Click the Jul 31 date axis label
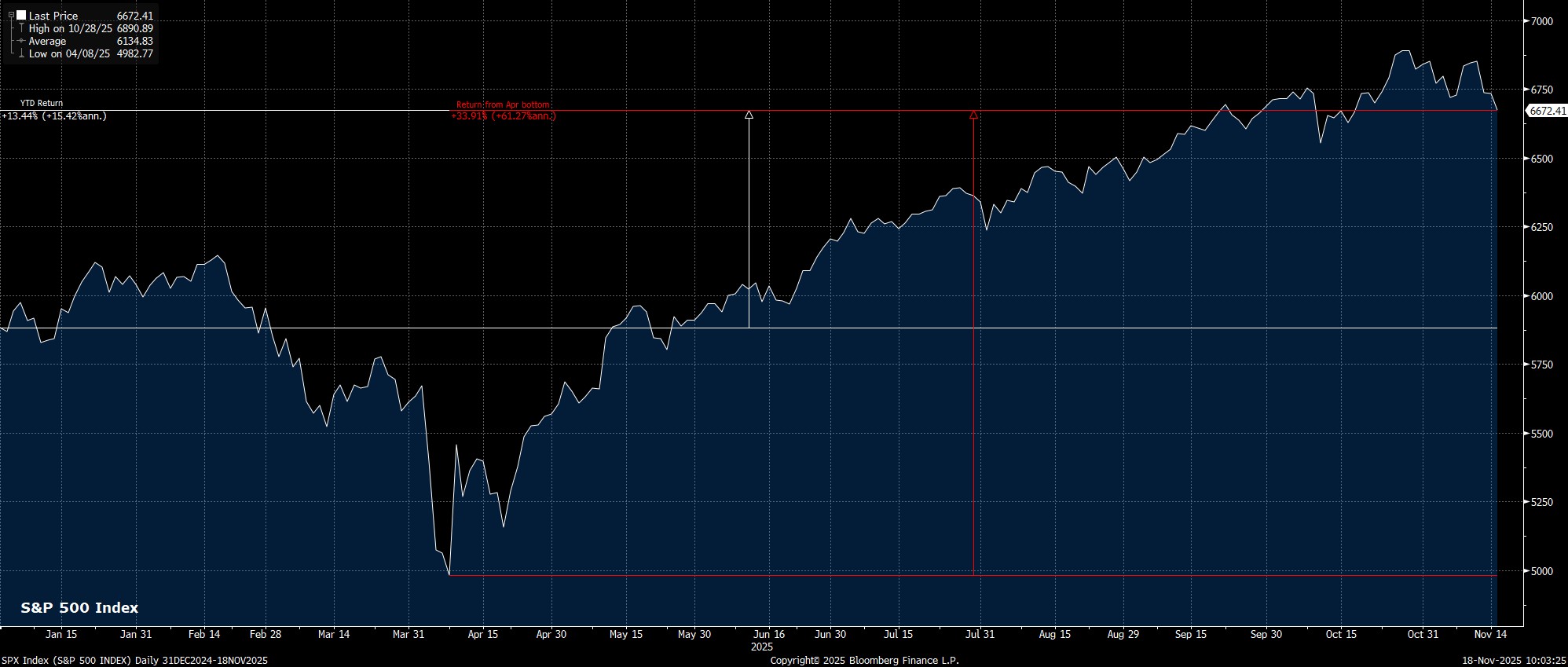 pyautogui.click(x=980, y=634)
